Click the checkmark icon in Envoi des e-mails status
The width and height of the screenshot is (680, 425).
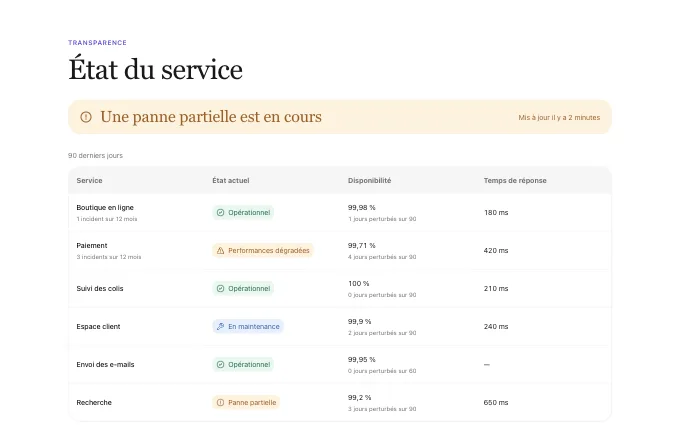220,365
